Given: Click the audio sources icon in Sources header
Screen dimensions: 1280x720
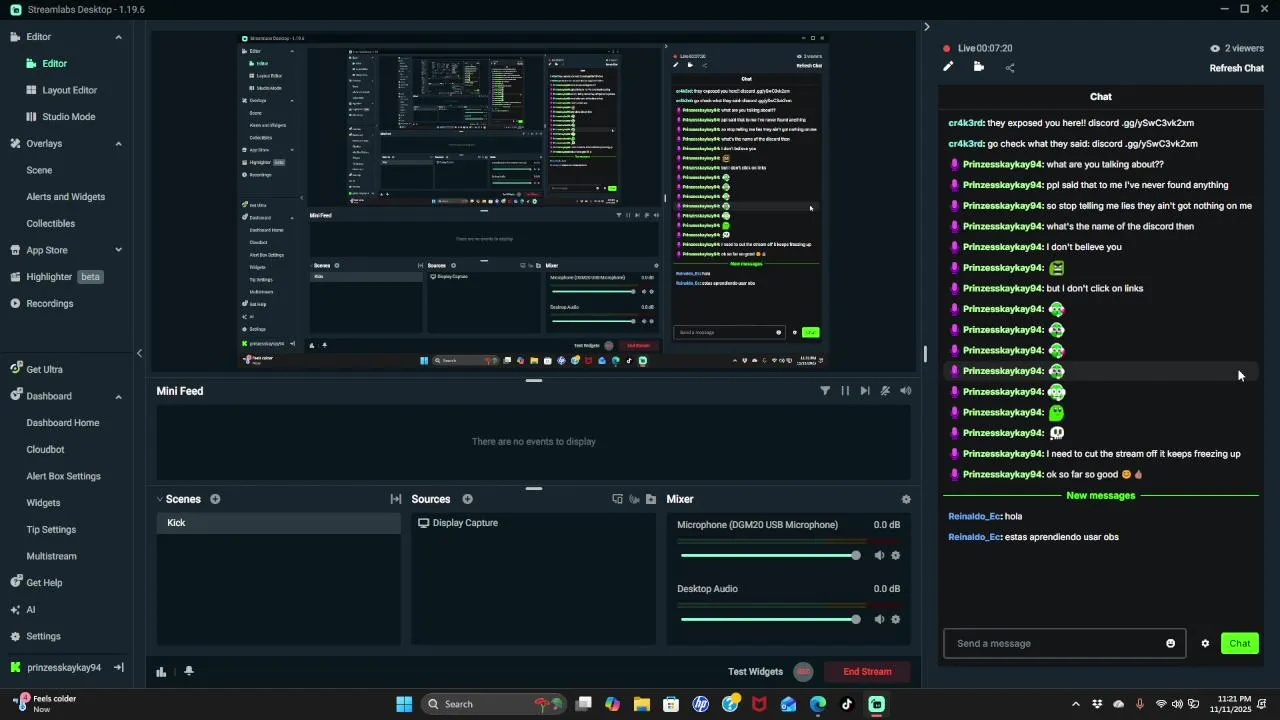Looking at the screenshot, I should 634,499.
